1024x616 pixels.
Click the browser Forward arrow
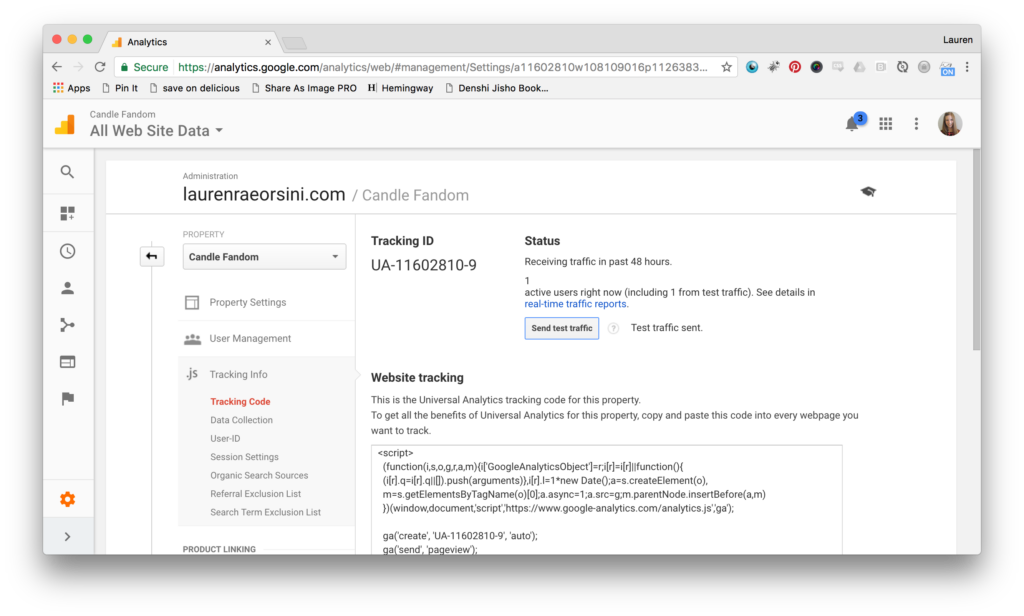(x=78, y=67)
